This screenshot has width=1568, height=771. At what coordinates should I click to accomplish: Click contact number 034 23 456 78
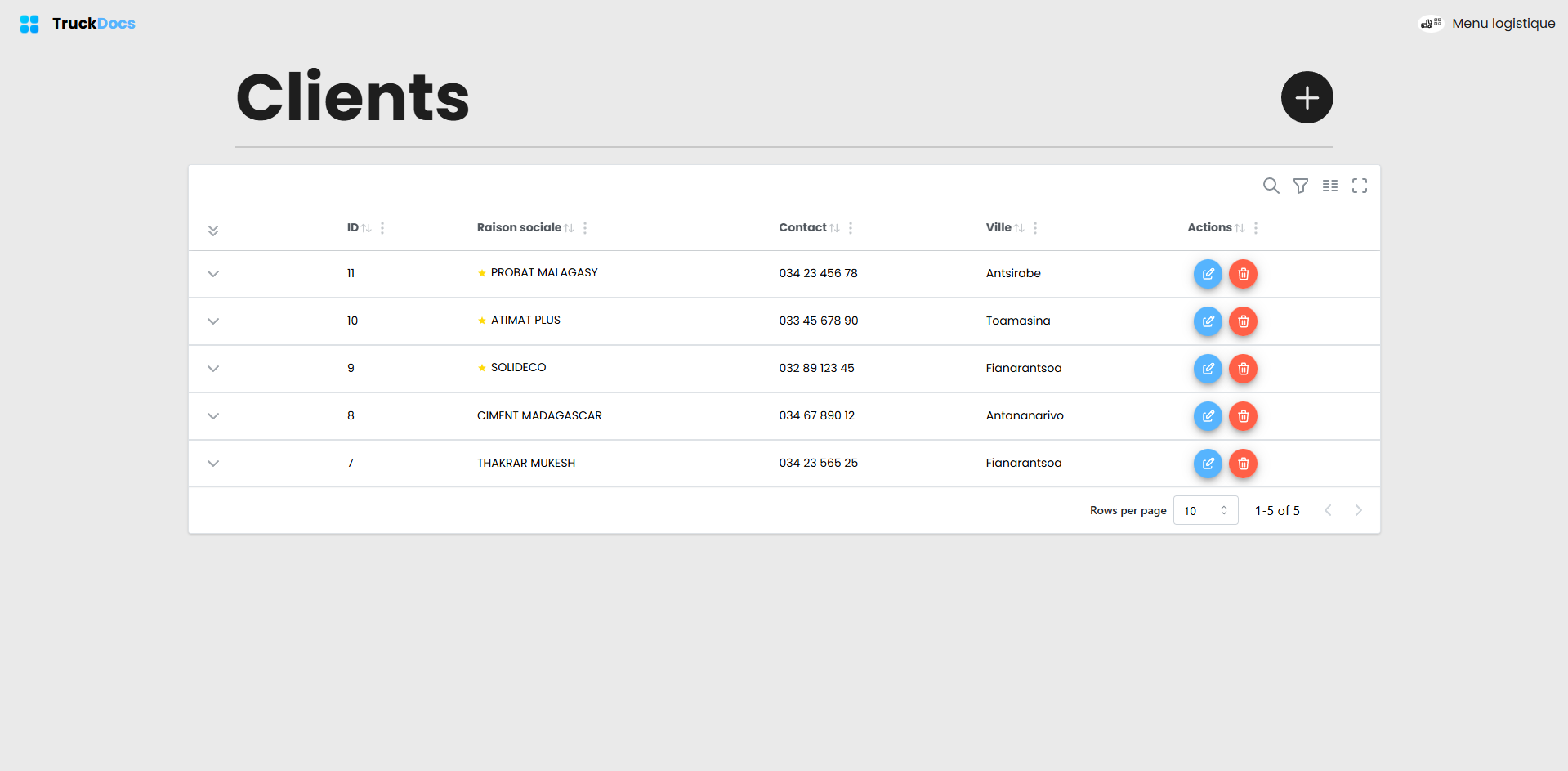[818, 273]
